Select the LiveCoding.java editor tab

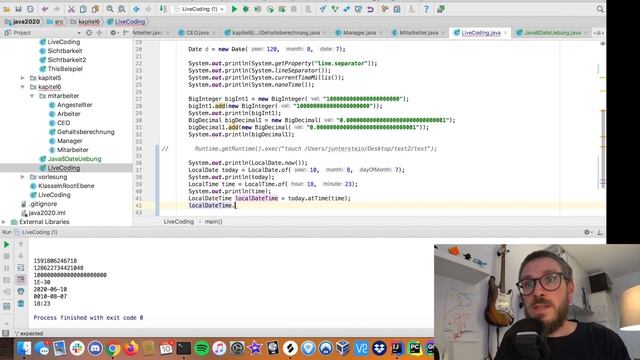pos(478,33)
